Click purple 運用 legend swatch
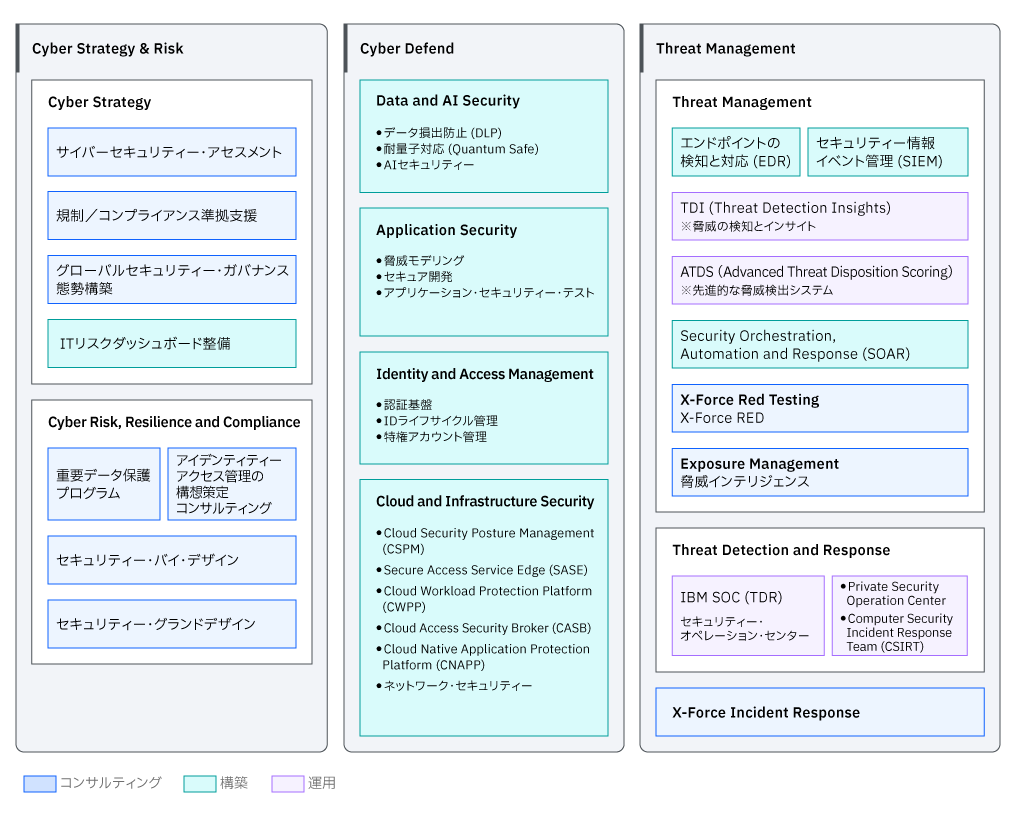This screenshot has height=816, width=1016. point(288,784)
